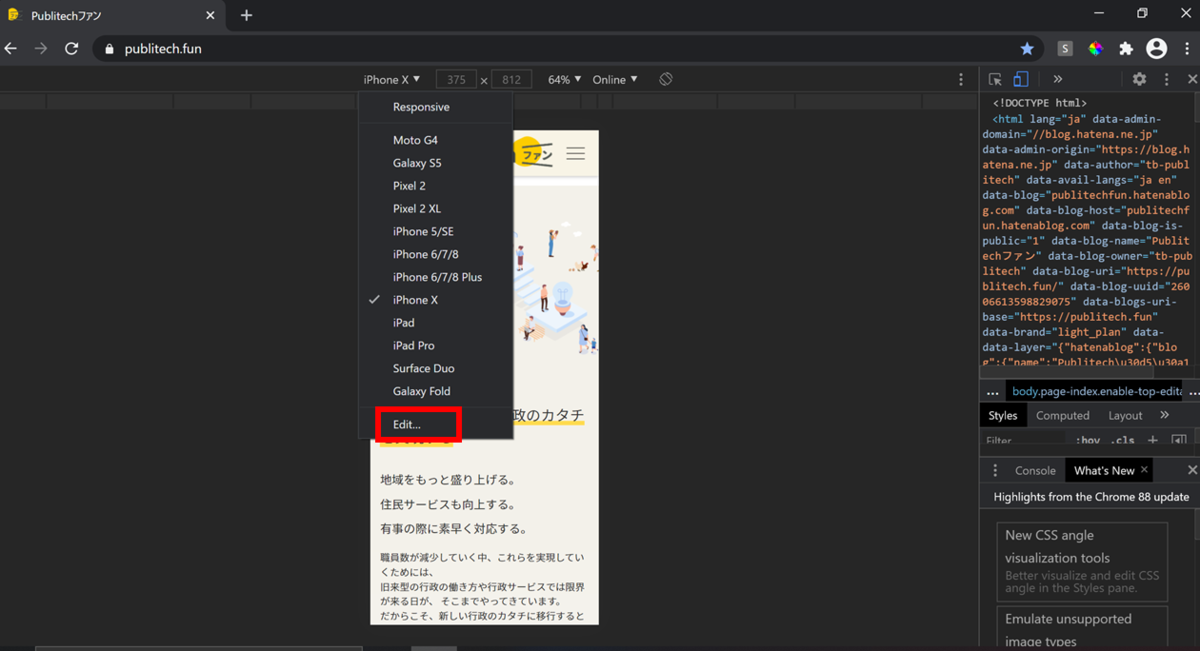The image size is (1200, 651).
Task: Close the DevTools bottom drawer
Action: pos(1192,470)
